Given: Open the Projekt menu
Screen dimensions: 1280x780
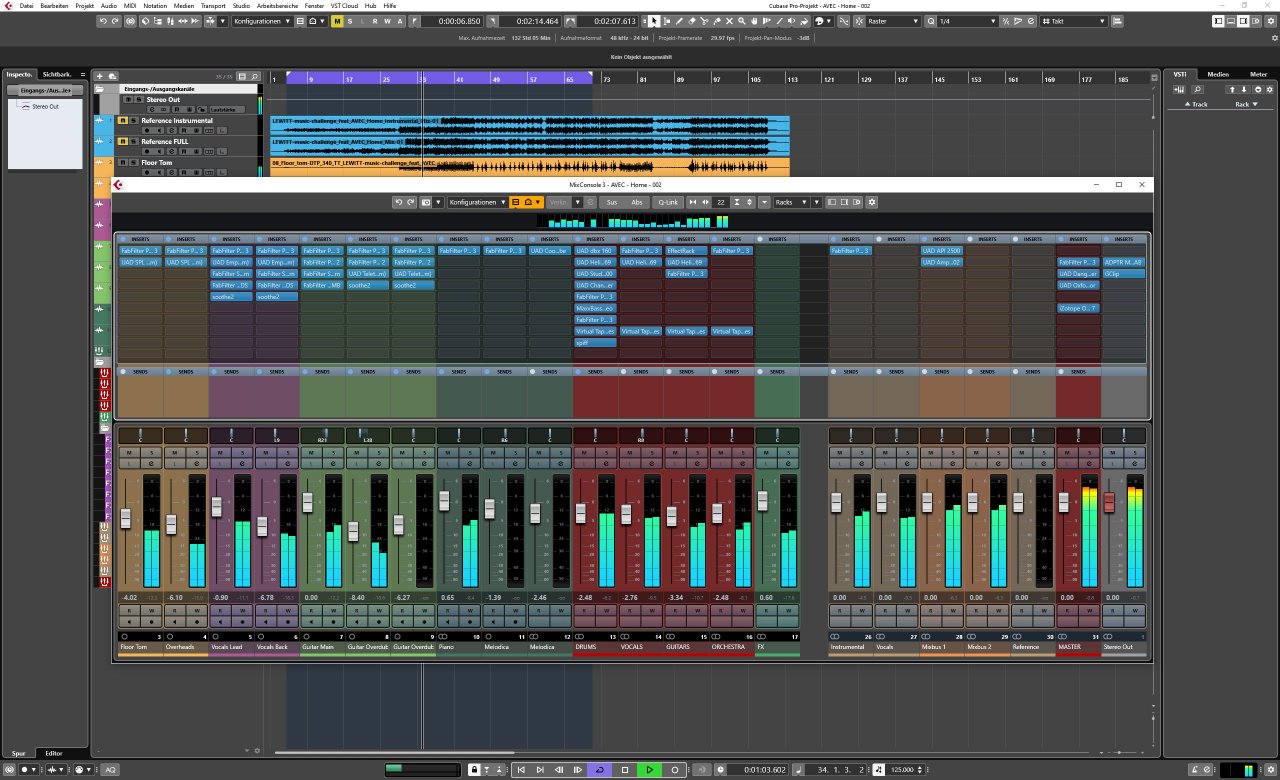Looking at the screenshot, I should (x=84, y=5).
